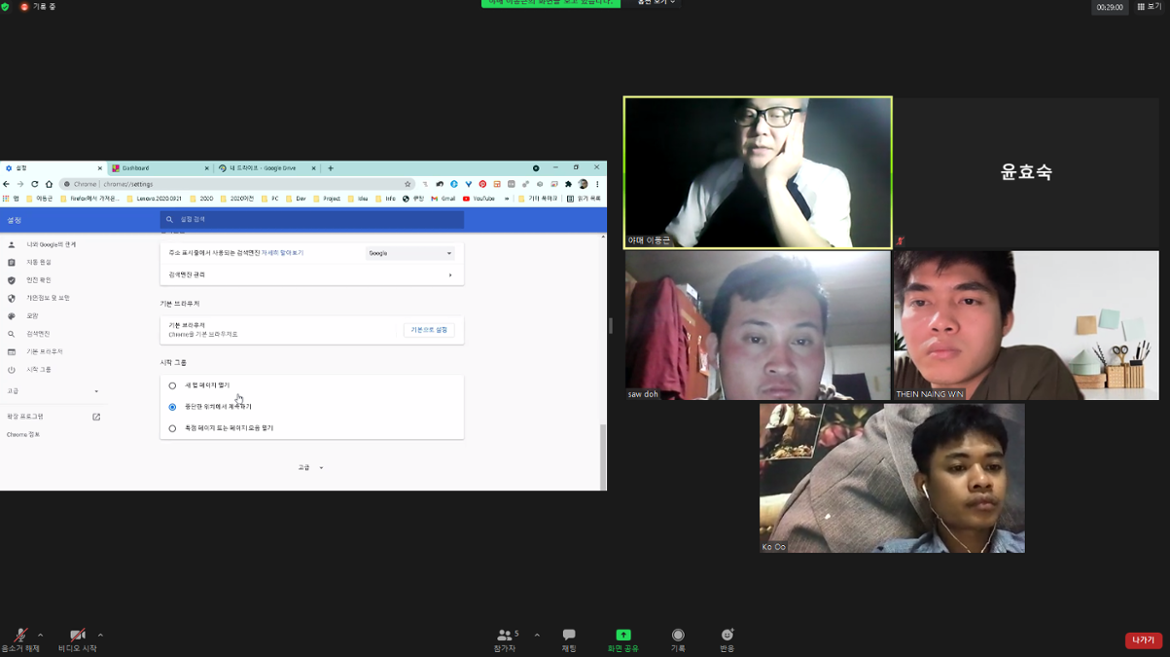Image resolution: width=1170 pixels, height=657 pixels.
Task: Unmute the microphone in Zoom toolbar
Action: 20,635
